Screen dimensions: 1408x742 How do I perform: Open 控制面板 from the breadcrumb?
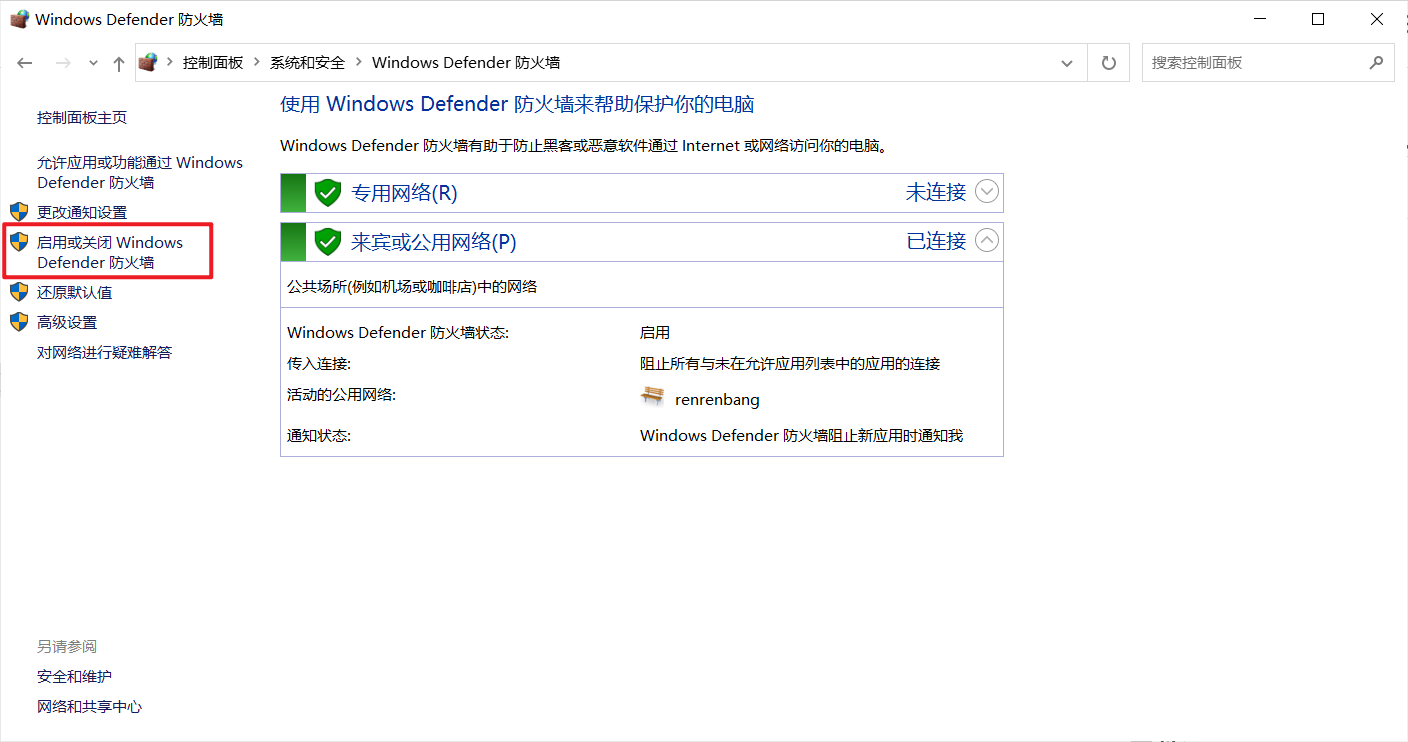pyautogui.click(x=212, y=62)
